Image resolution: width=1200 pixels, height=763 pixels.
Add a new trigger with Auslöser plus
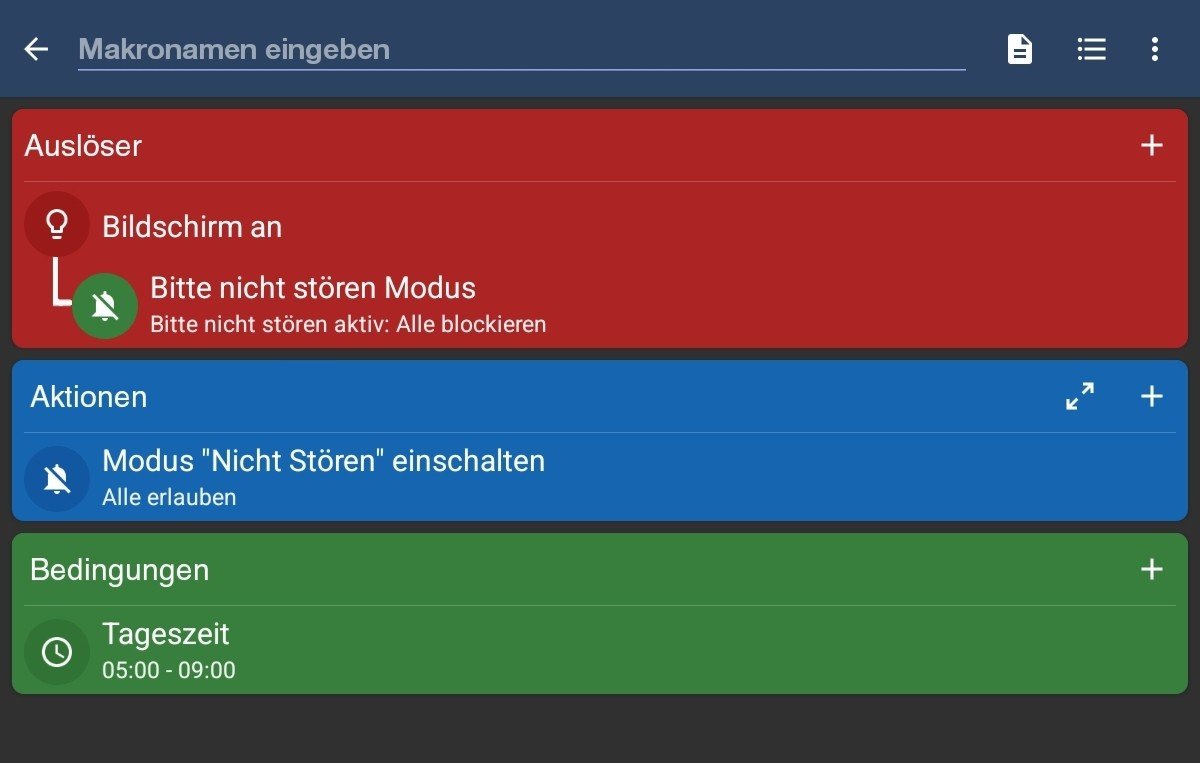click(x=1152, y=146)
